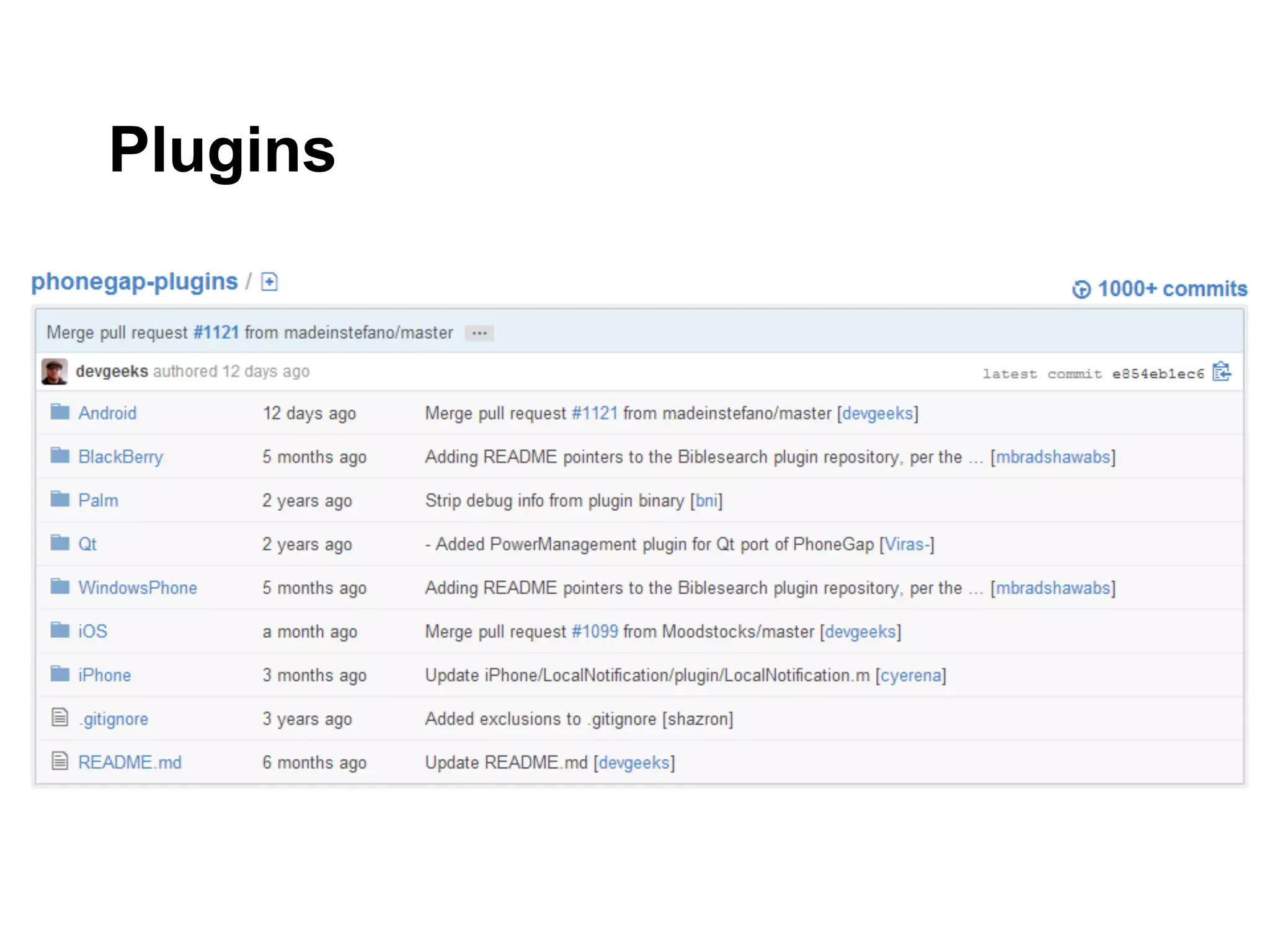Open the Palm folder
Screen dimensions: 1270x952
[98, 500]
